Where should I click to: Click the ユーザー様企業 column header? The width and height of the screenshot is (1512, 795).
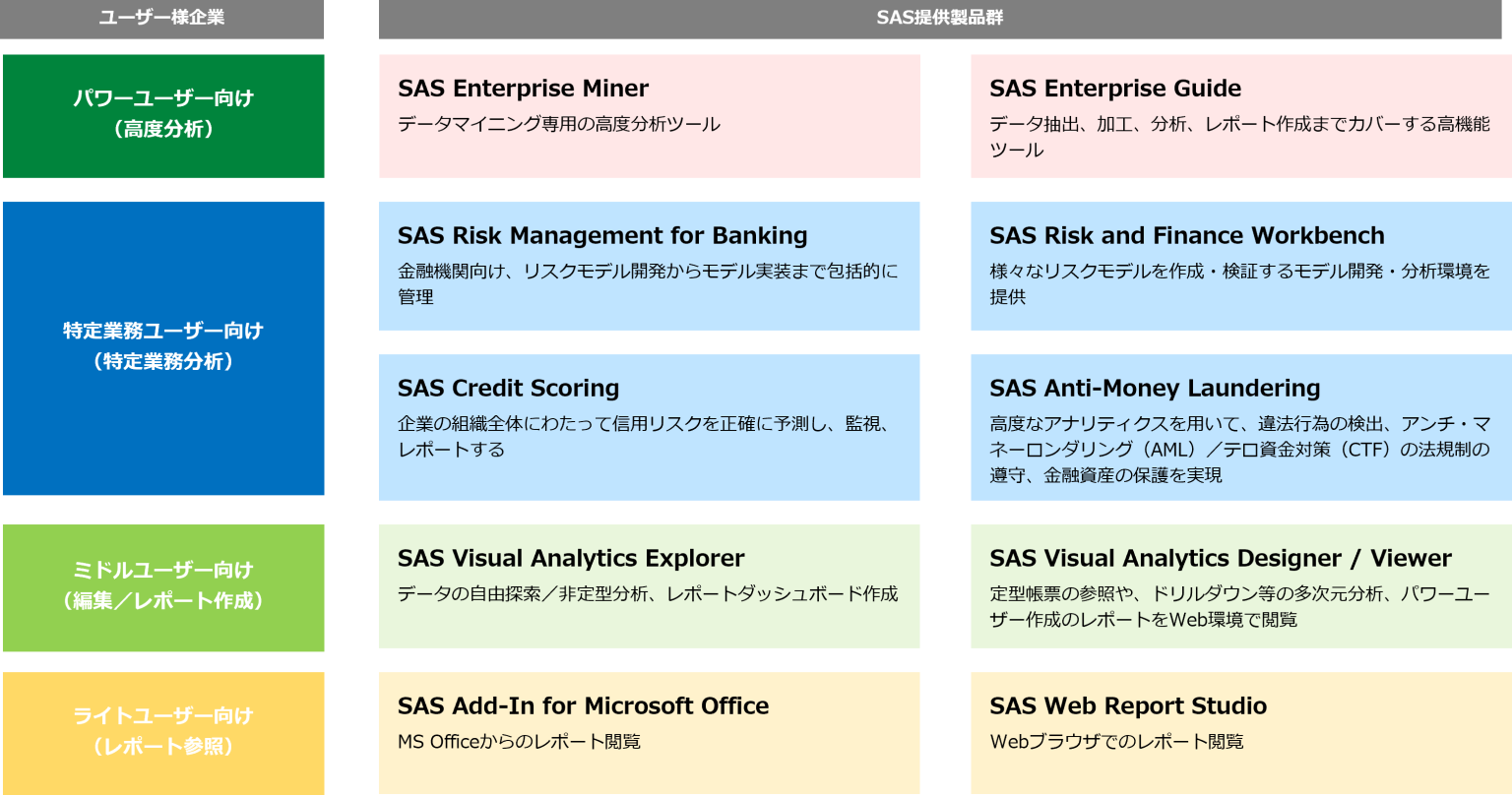pos(162,18)
